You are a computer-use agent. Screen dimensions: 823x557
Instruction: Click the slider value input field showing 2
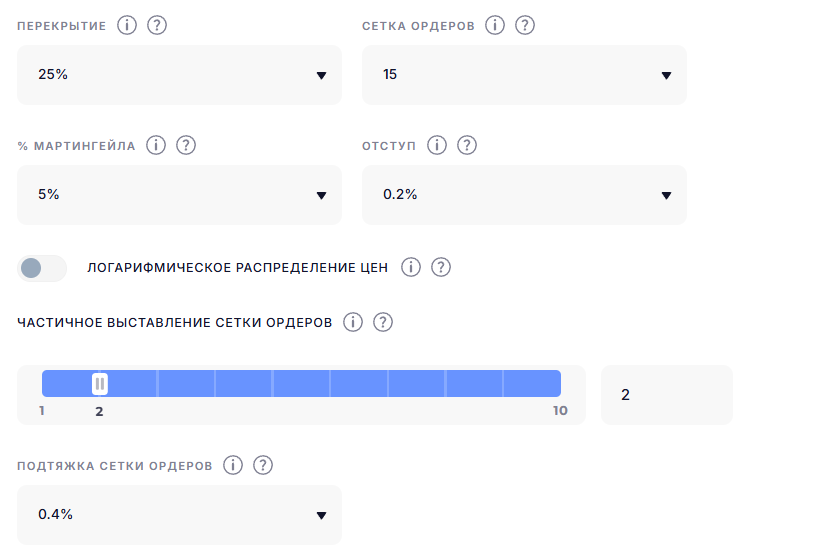pyautogui.click(x=667, y=395)
